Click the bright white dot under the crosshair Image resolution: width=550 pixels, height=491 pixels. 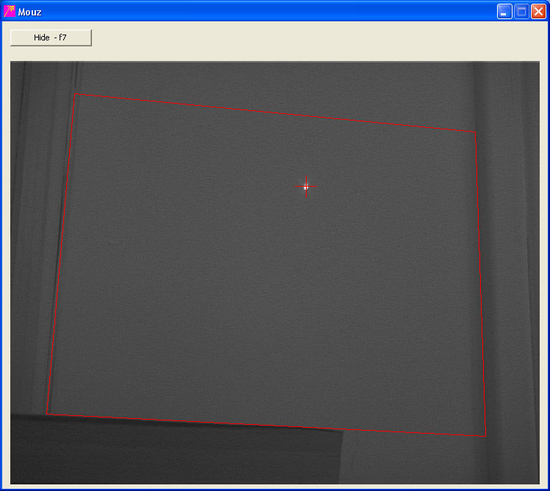(306, 187)
